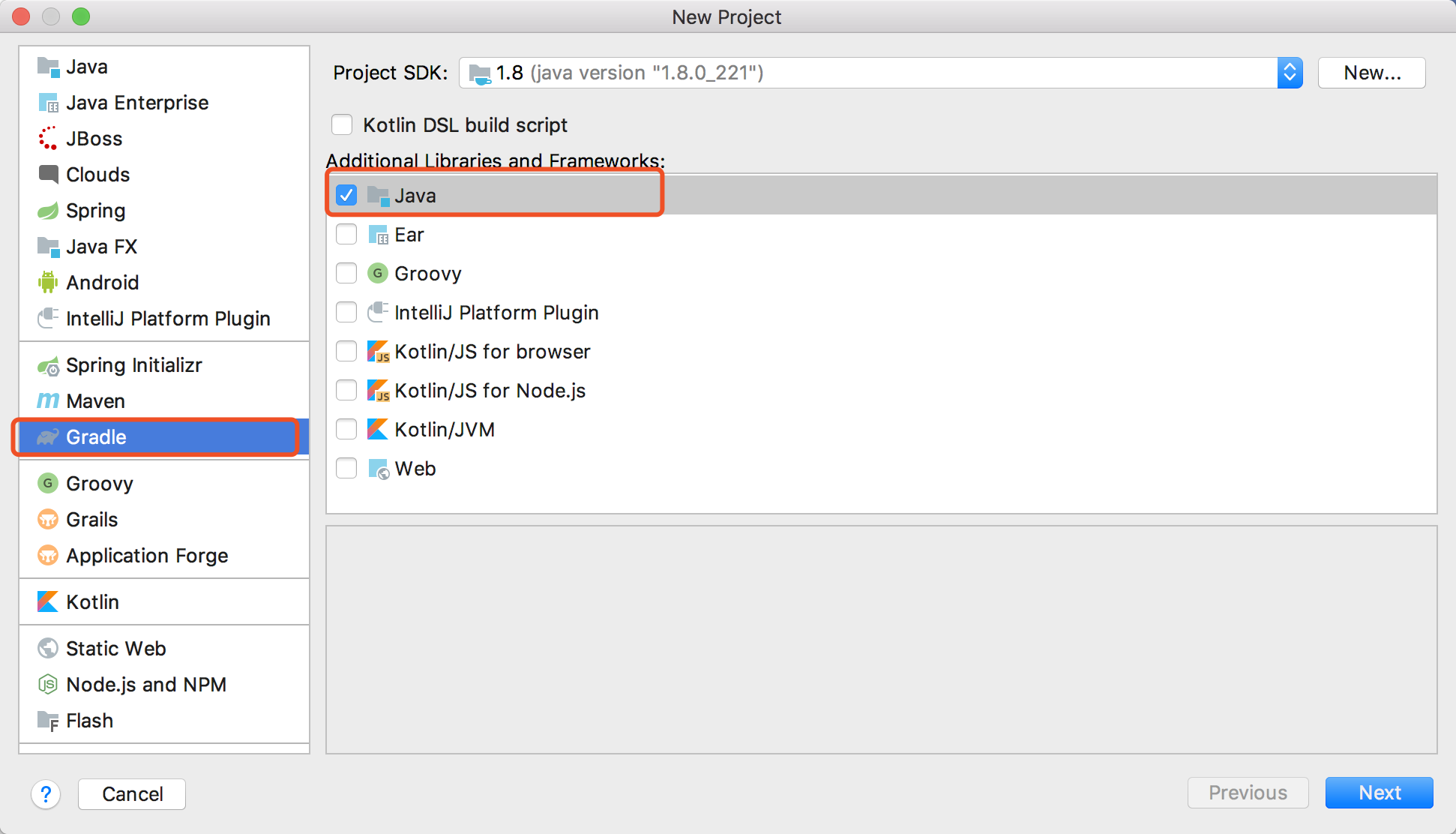This screenshot has height=834, width=1456.
Task: Check the Kotlin/JS for browser checkbox
Action: pos(346,352)
